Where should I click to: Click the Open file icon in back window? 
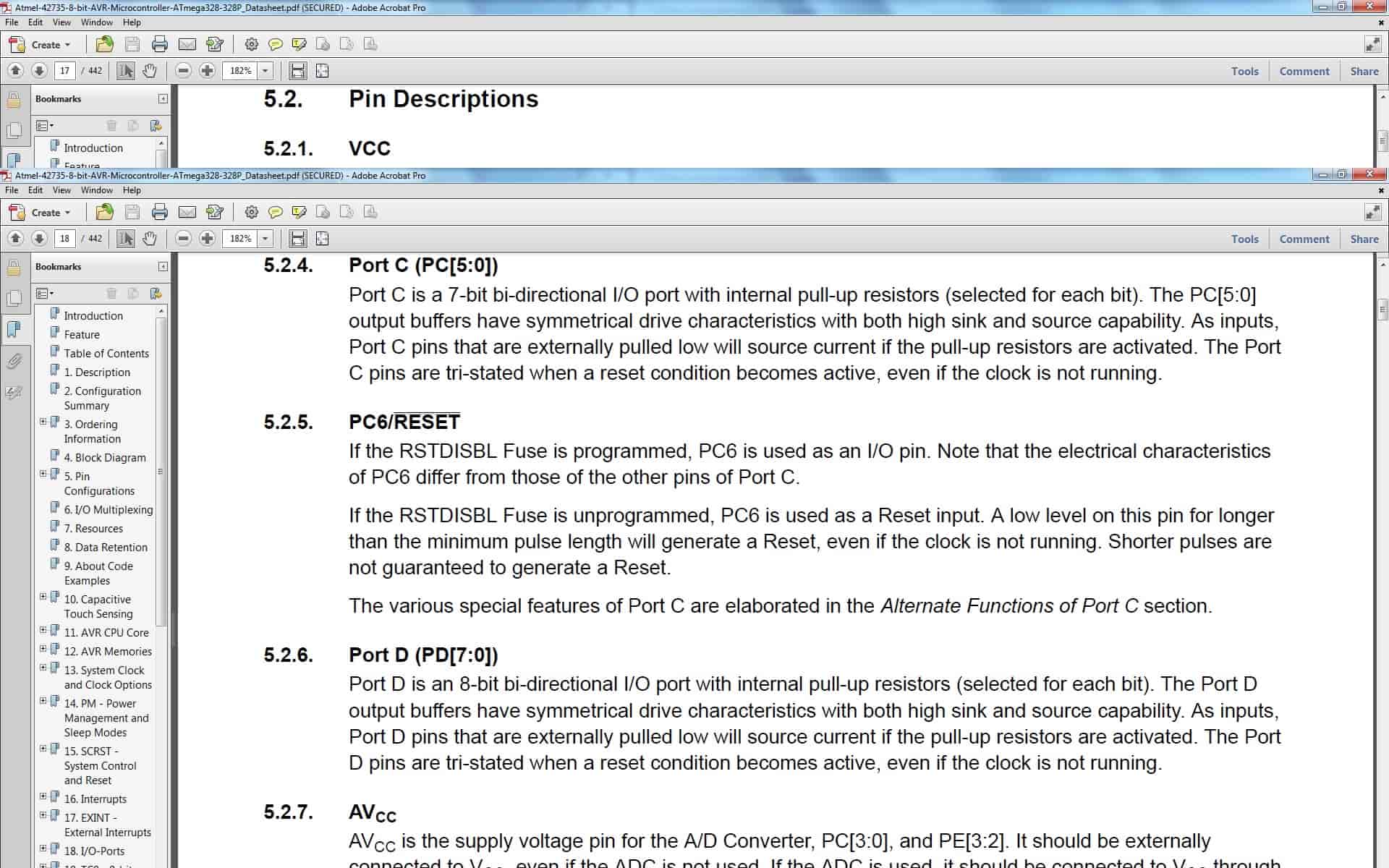(x=105, y=44)
